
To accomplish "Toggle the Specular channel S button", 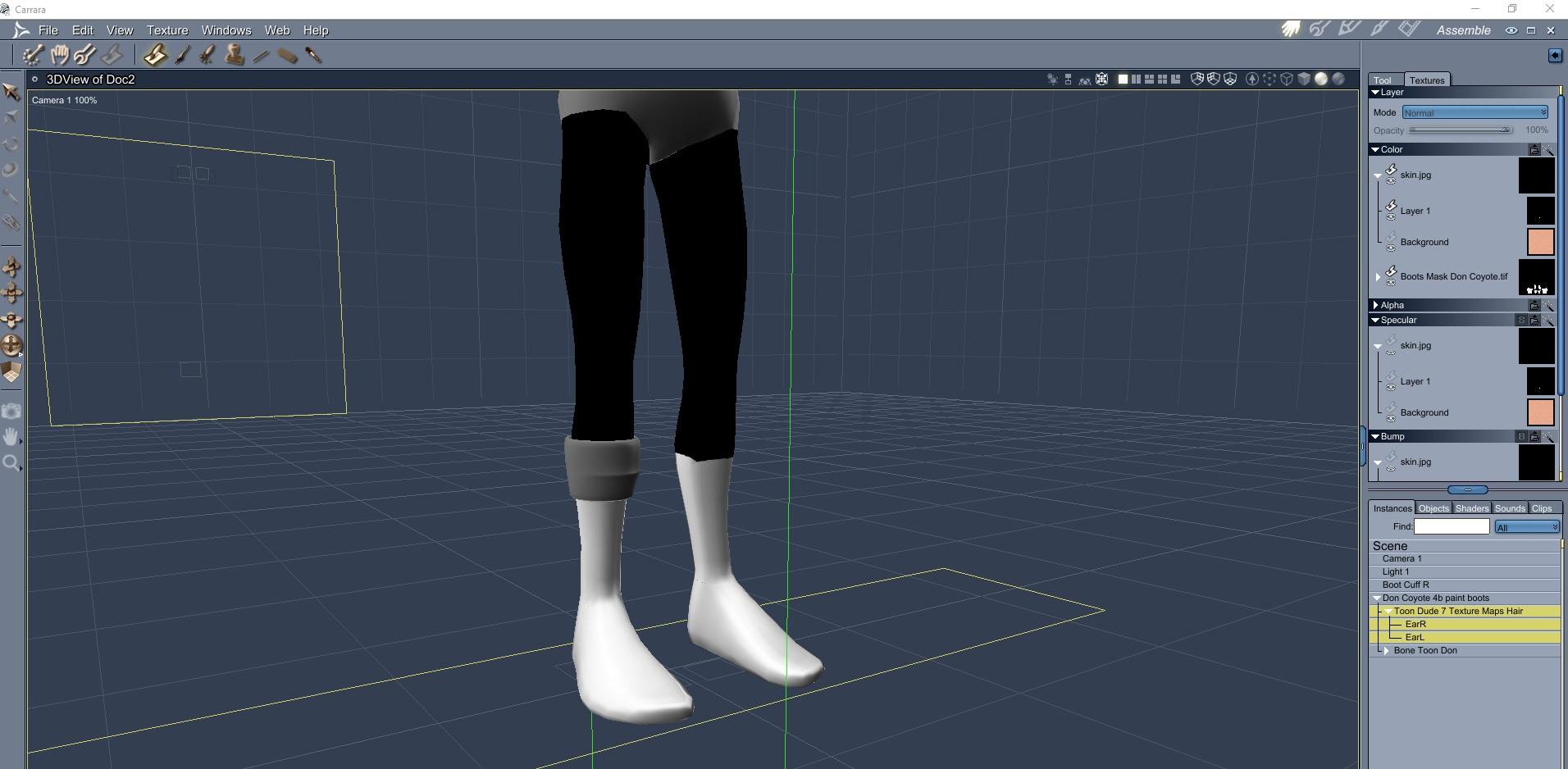I will pyautogui.click(x=1521, y=321).
